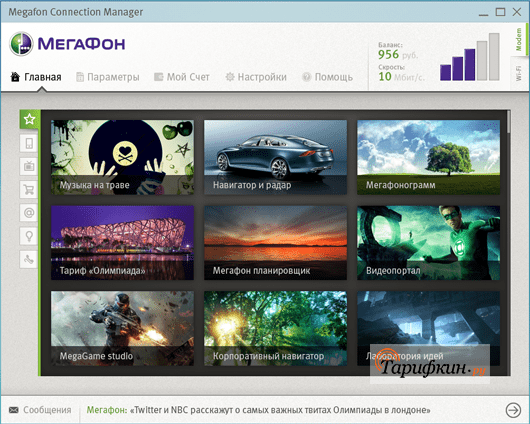The image size is (530, 424).
Task: Click the Twitter and NBC news headline
Action: click(259, 410)
